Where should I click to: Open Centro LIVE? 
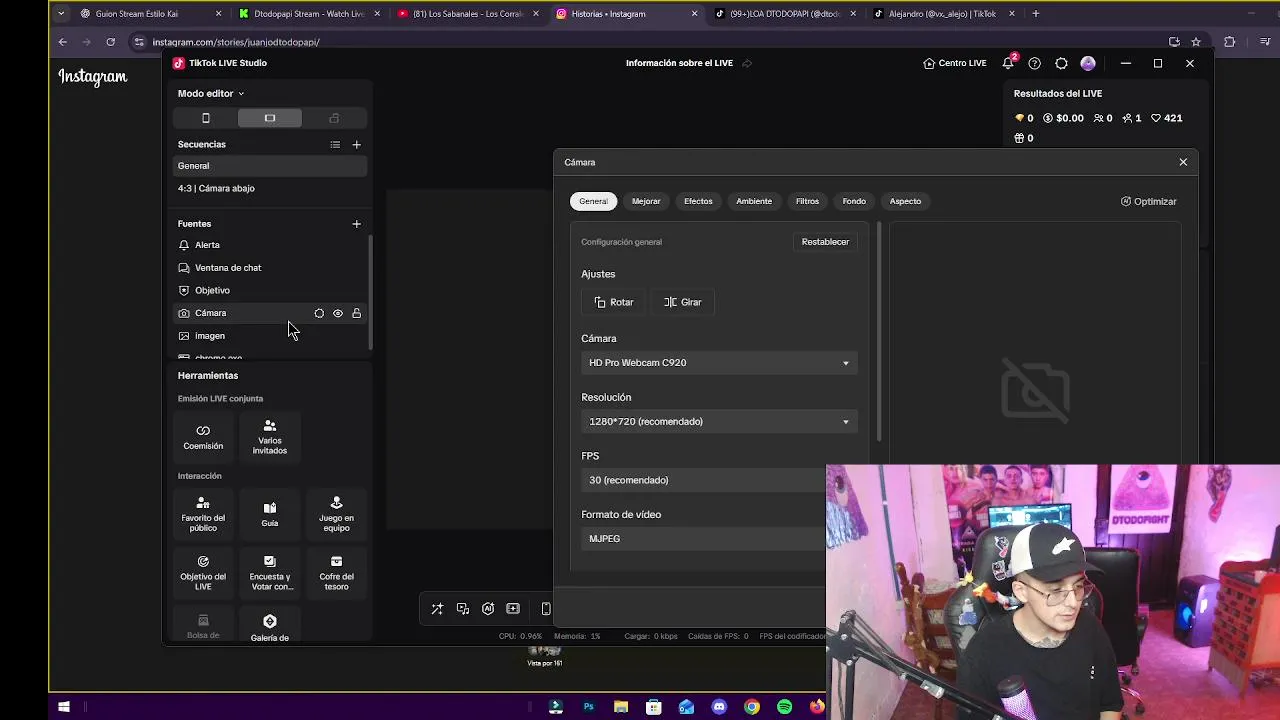tap(955, 63)
